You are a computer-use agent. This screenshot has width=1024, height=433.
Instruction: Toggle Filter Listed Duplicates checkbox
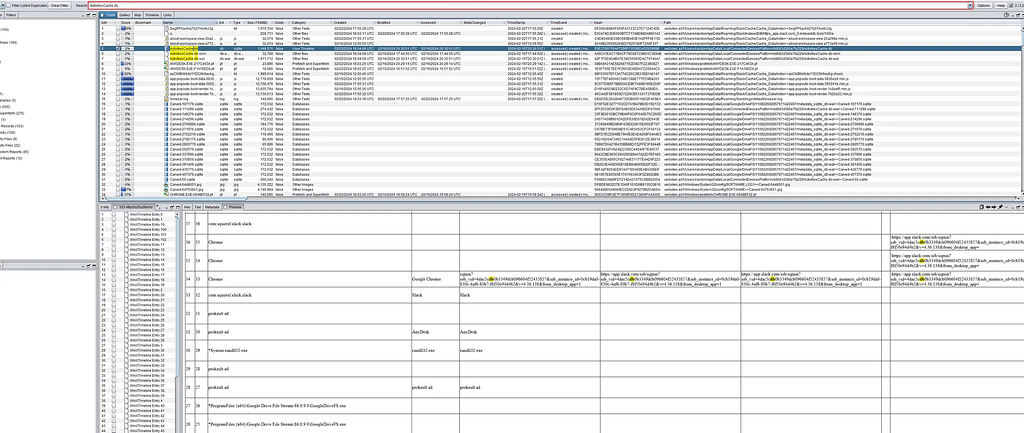(9, 5)
